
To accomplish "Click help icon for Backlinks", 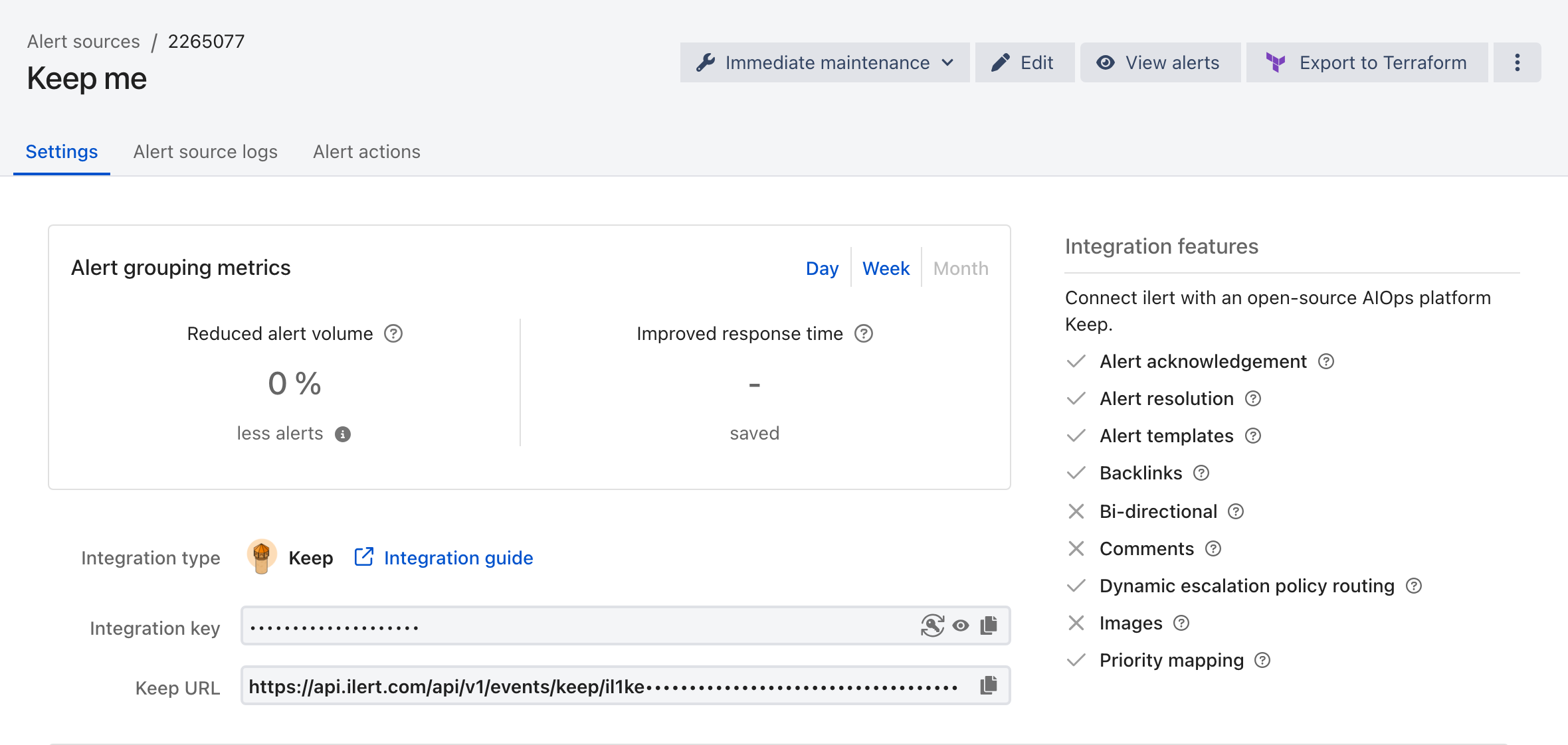I will [1201, 473].
